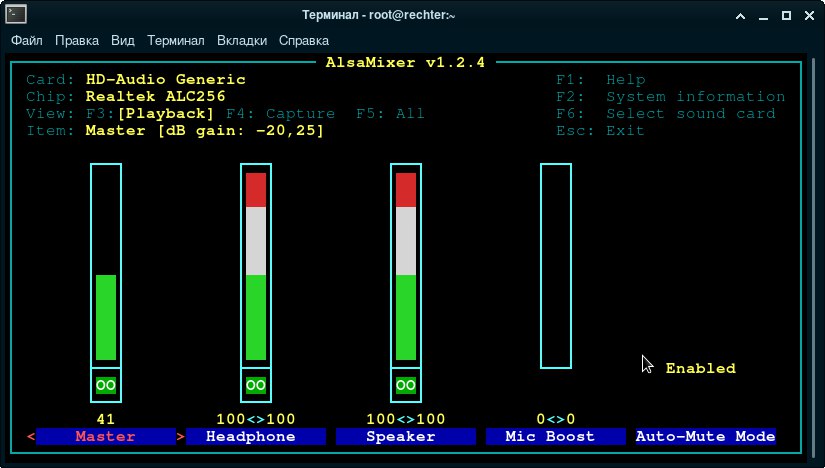Screen dimensions: 825x468
Task: Toggle the Speaker mute indicator OO
Action: tap(406, 385)
